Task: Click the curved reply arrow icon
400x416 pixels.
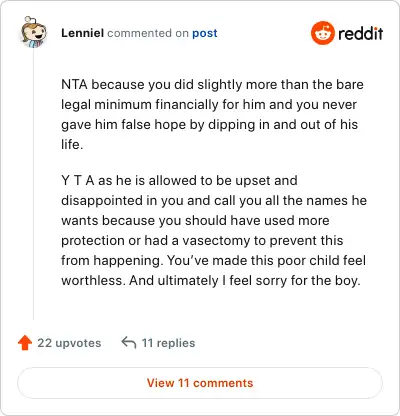Action: (129, 342)
